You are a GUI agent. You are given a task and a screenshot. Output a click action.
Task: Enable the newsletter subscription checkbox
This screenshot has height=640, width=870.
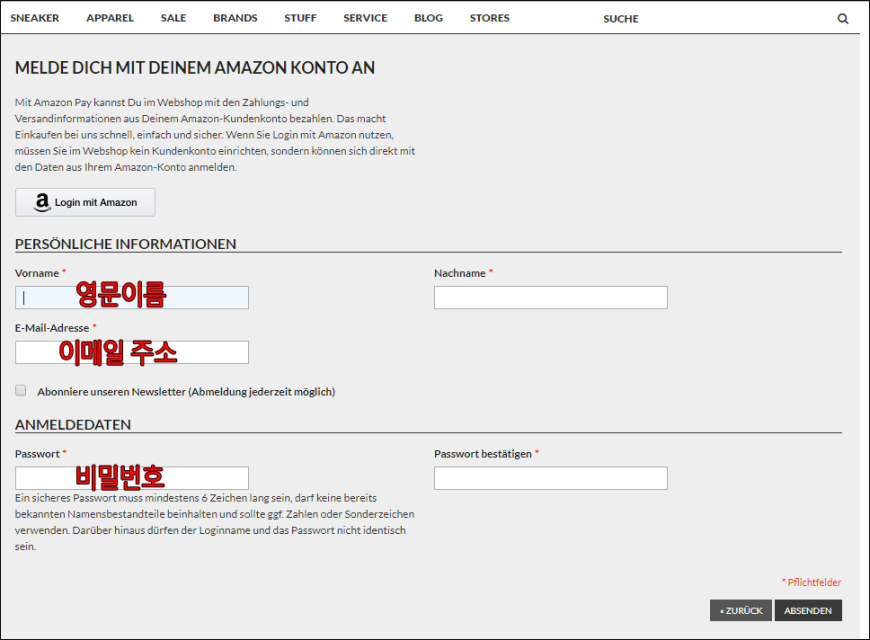(x=21, y=391)
